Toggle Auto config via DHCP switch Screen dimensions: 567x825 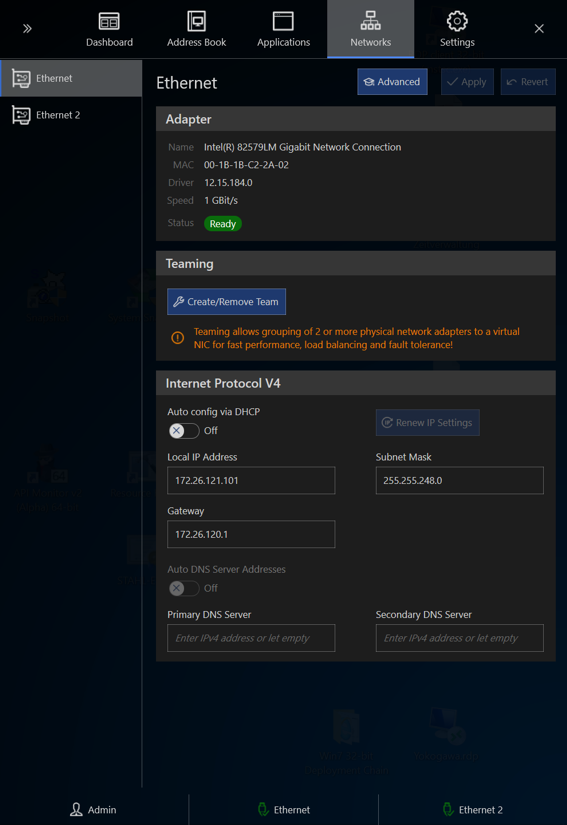(x=184, y=430)
